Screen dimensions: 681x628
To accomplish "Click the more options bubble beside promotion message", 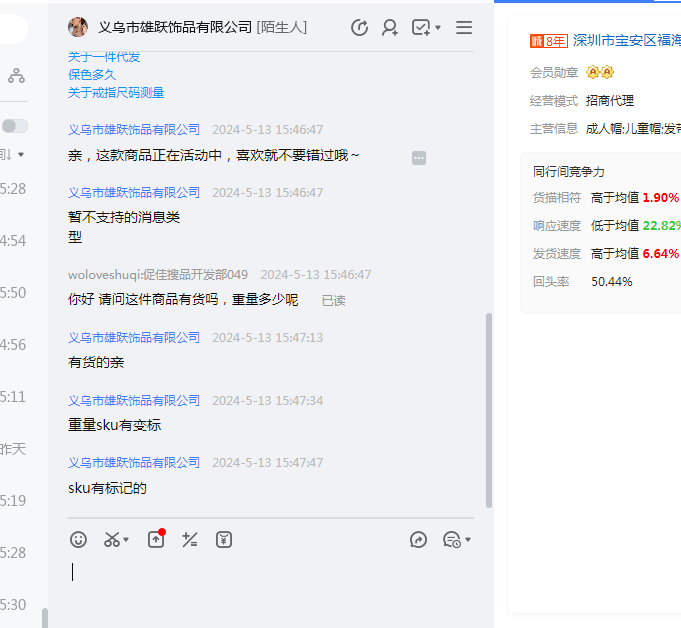I will pos(419,158).
